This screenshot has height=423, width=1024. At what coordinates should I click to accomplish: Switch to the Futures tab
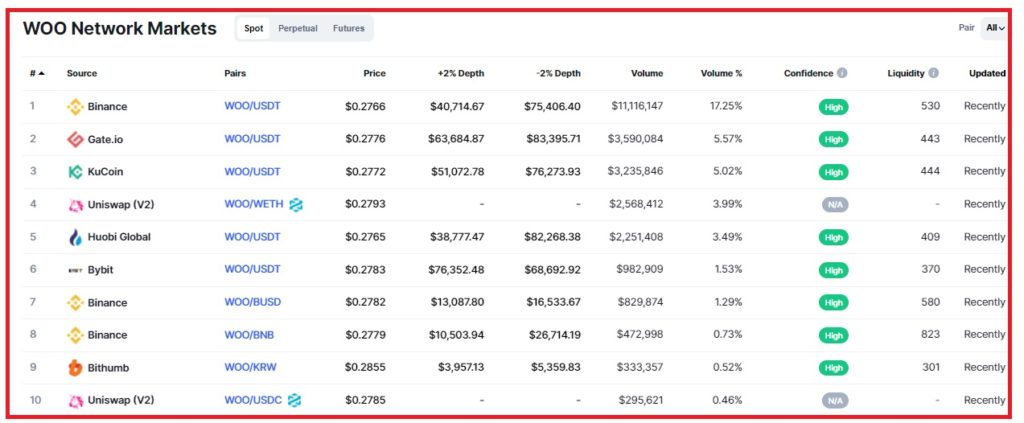(x=349, y=28)
